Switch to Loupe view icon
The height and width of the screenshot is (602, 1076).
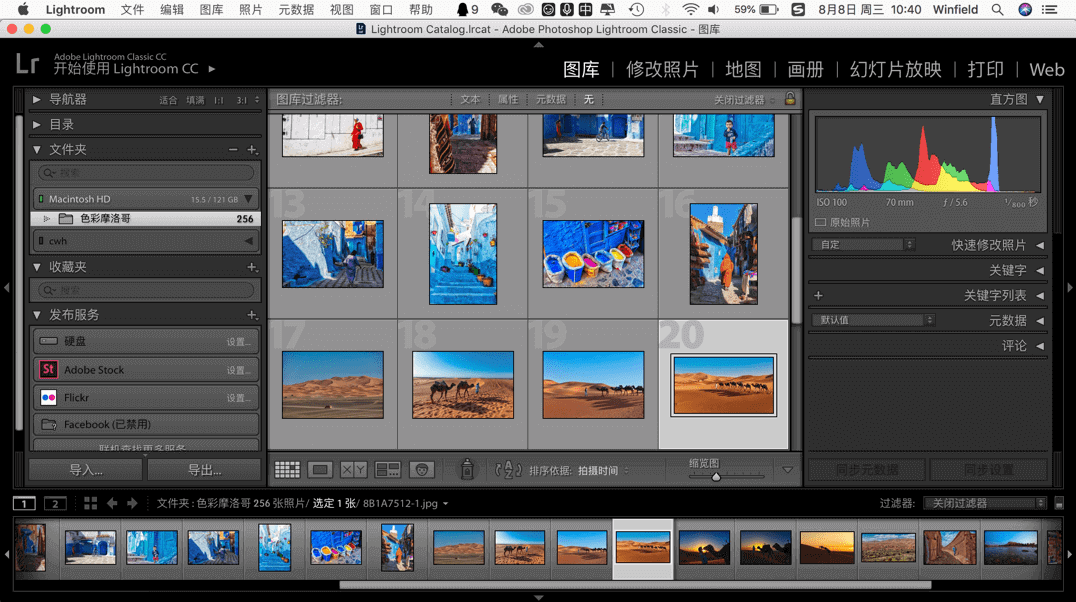(320, 469)
